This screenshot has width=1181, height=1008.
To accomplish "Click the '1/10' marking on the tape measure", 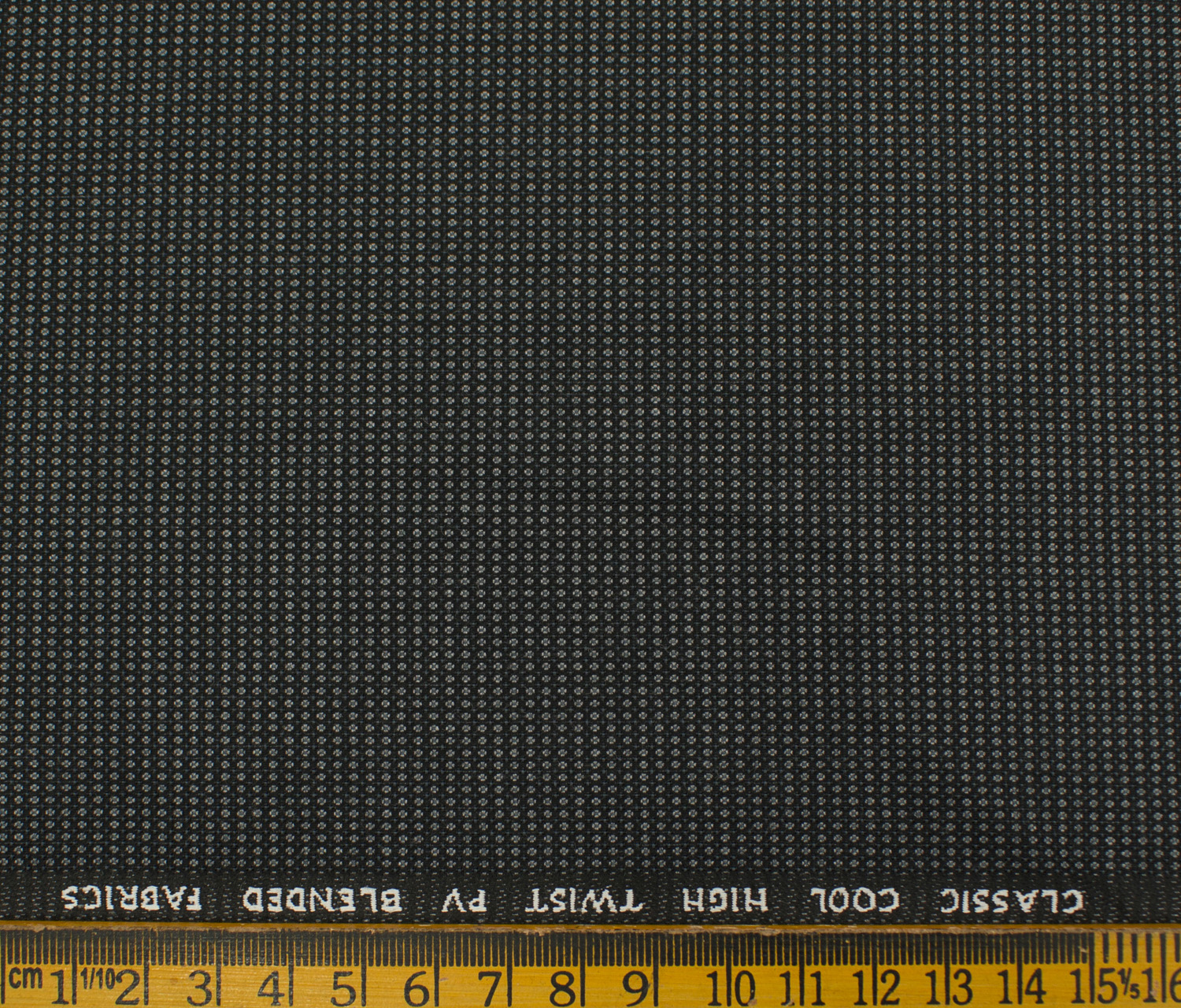I will (x=96, y=979).
